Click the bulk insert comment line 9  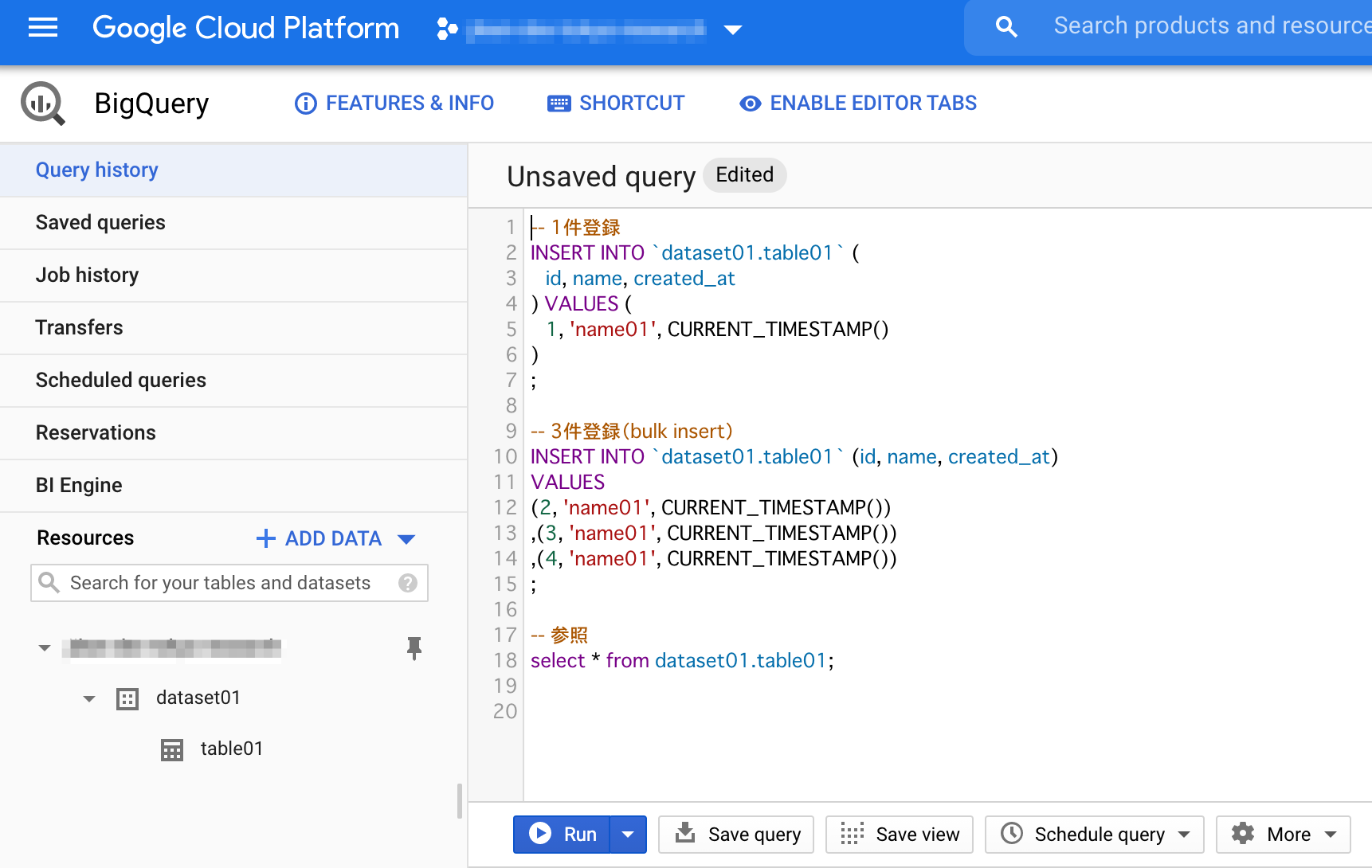point(632,432)
